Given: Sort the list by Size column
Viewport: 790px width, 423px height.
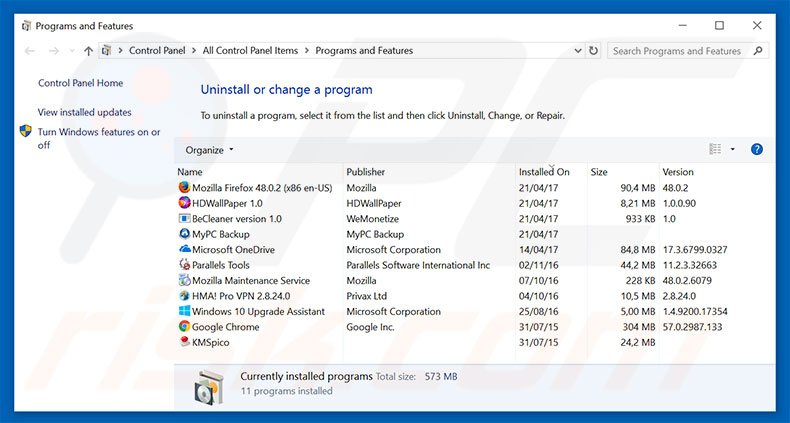Looking at the screenshot, I should [x=599, y=172].
